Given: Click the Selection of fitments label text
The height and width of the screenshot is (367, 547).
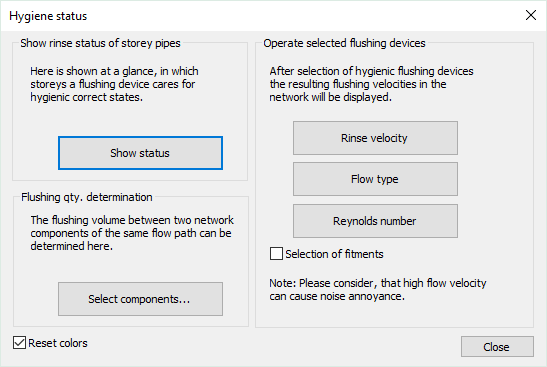Looking at the screenshot, I should 334,254.
